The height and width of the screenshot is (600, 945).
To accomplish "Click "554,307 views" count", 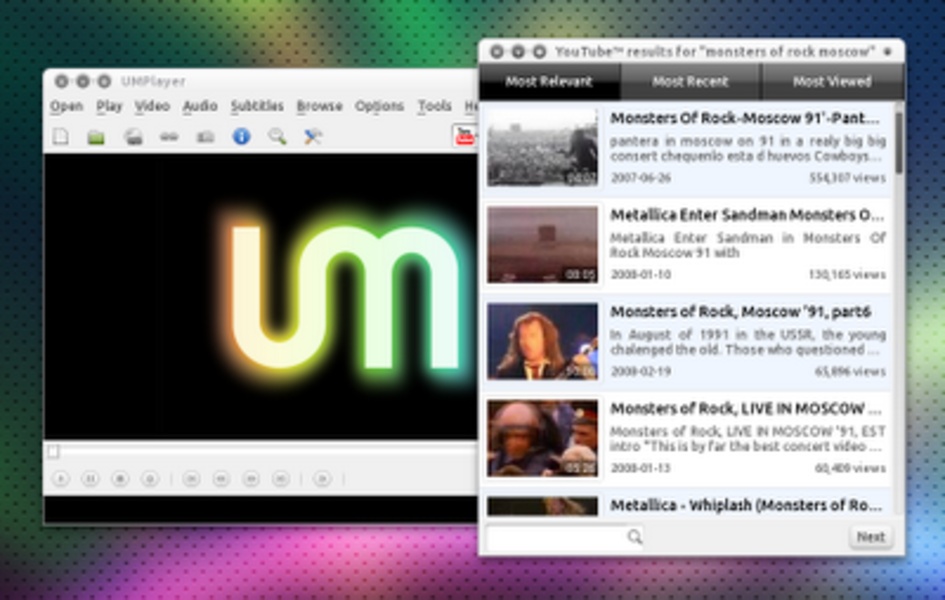I will pyautogui.click(x=847, y=178).
